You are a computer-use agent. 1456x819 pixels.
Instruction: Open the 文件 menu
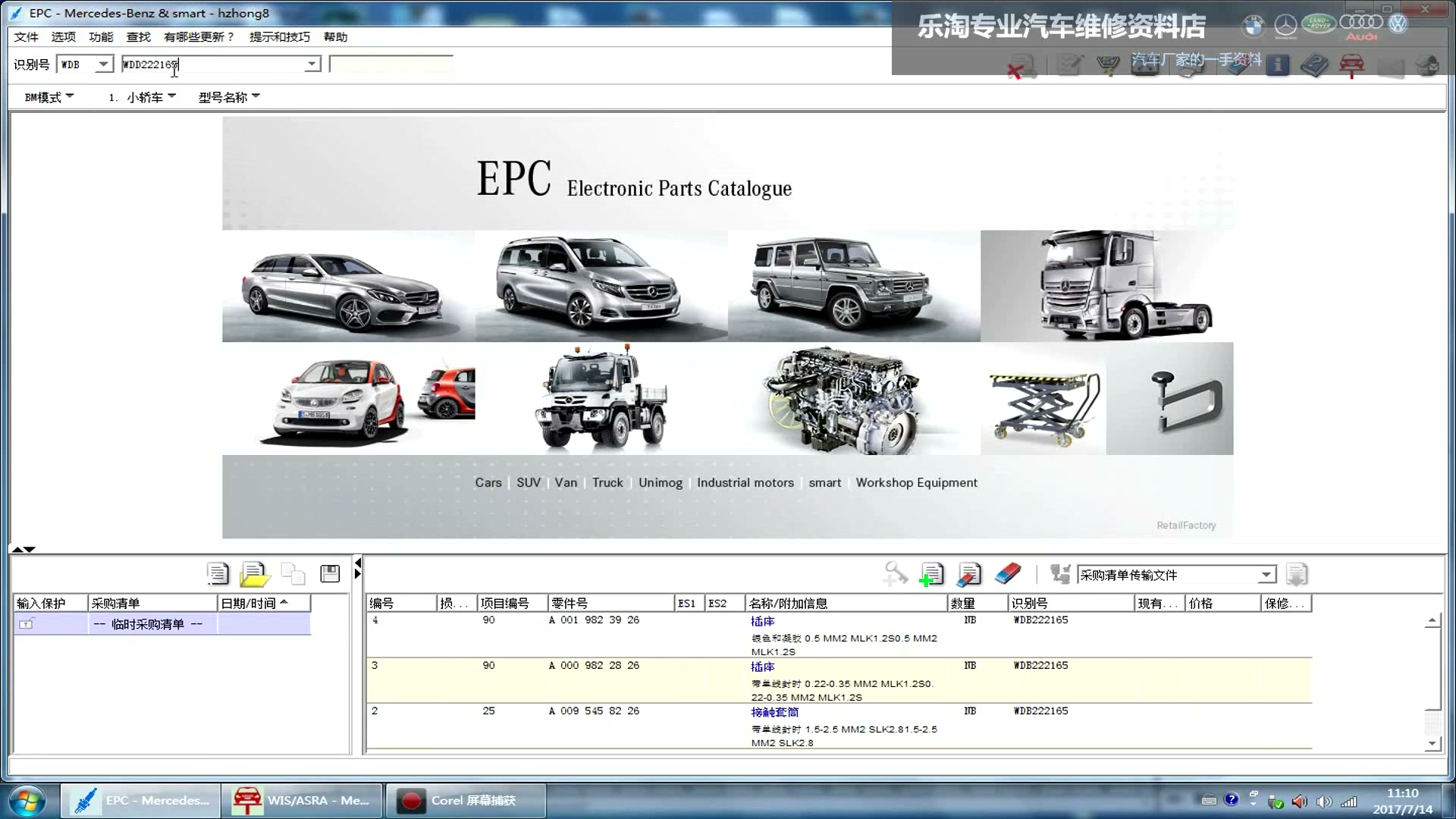(x=26, y=36)
